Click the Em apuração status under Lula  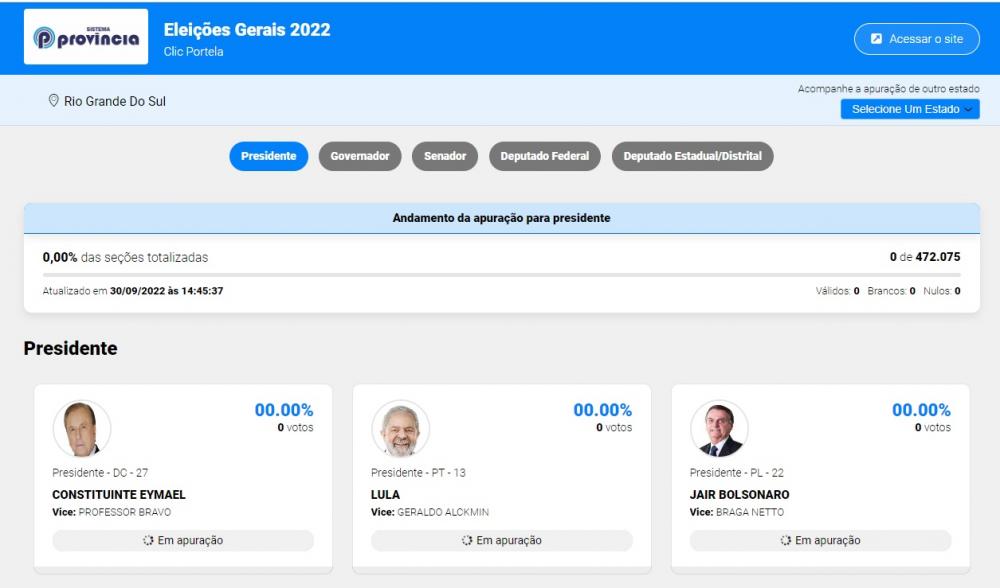502,540
